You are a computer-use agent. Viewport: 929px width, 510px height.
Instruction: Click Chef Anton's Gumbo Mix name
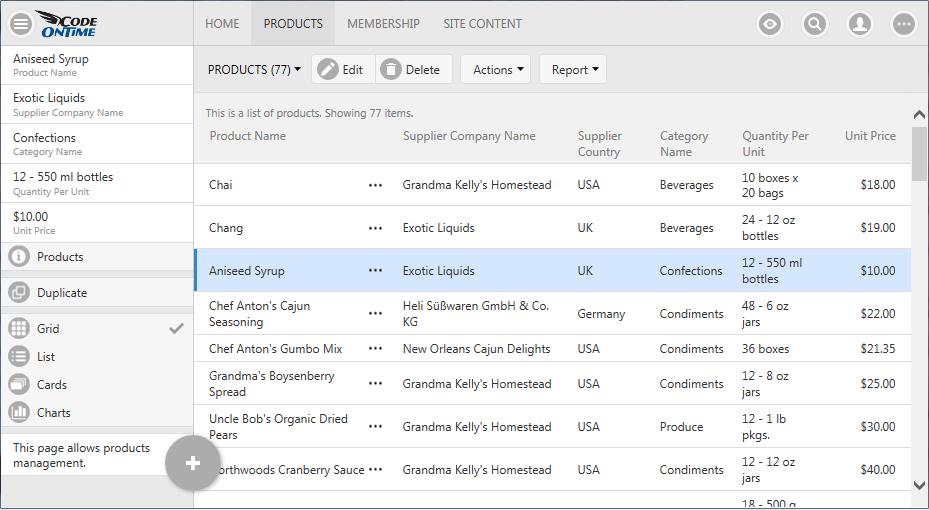pos(276,349)
